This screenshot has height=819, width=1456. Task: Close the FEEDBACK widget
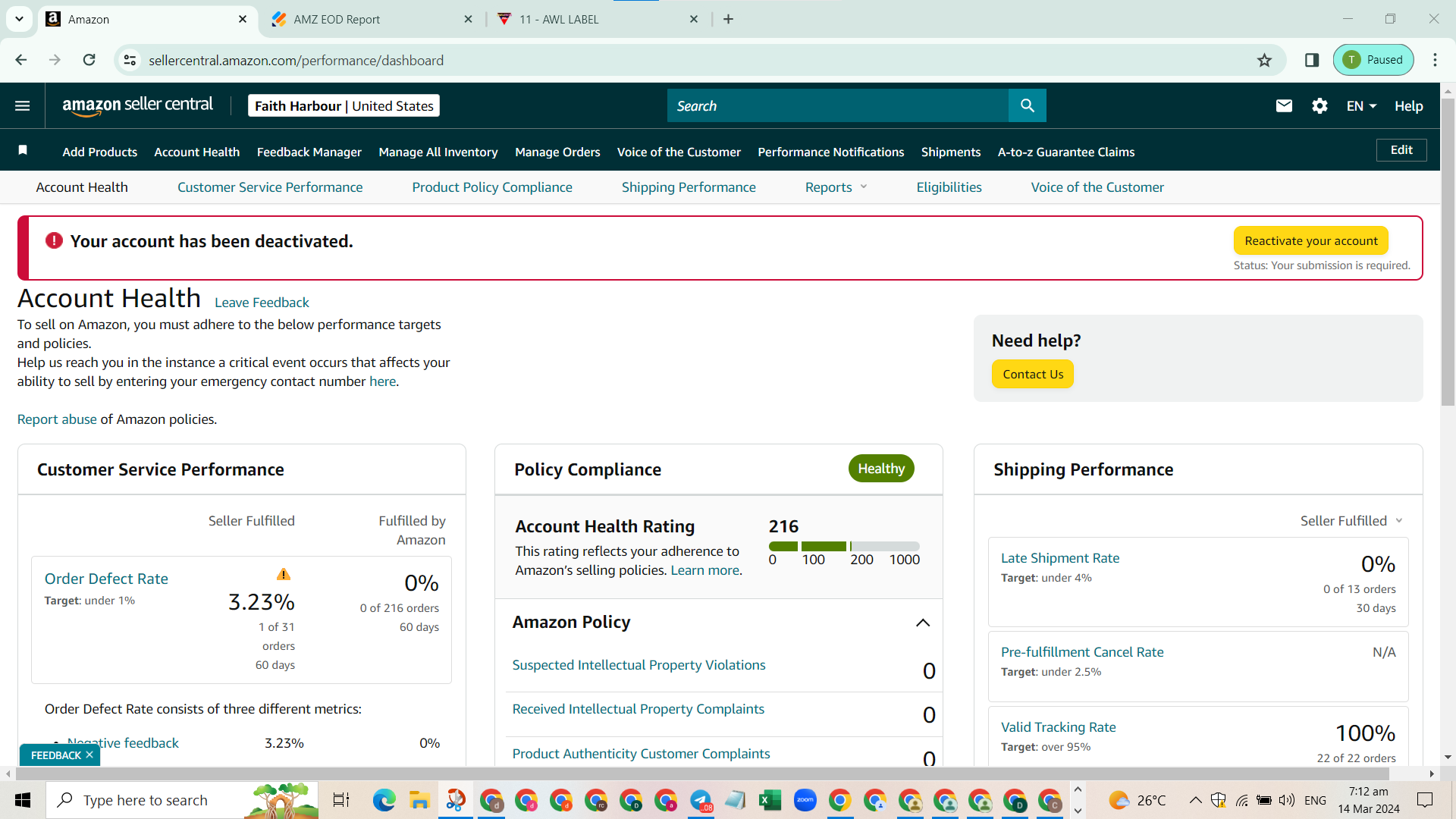[89, 755]
